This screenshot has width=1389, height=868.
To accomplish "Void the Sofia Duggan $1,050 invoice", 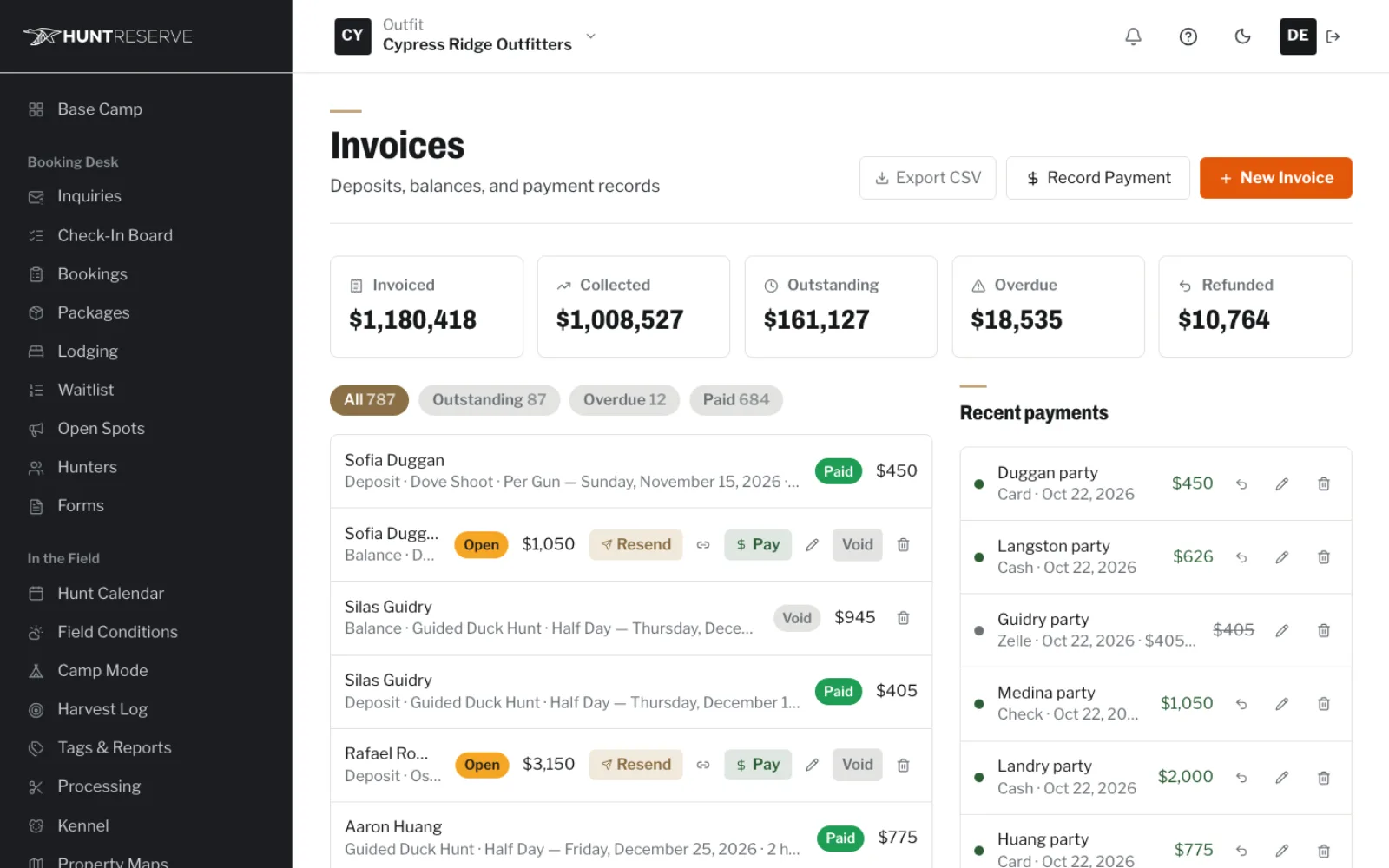I will point(857,545).
